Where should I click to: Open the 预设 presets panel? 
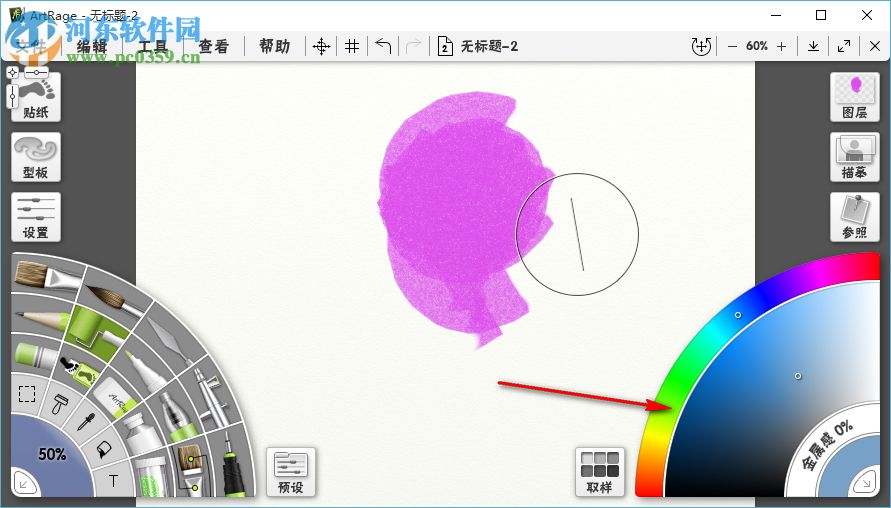tap(291, 472)
